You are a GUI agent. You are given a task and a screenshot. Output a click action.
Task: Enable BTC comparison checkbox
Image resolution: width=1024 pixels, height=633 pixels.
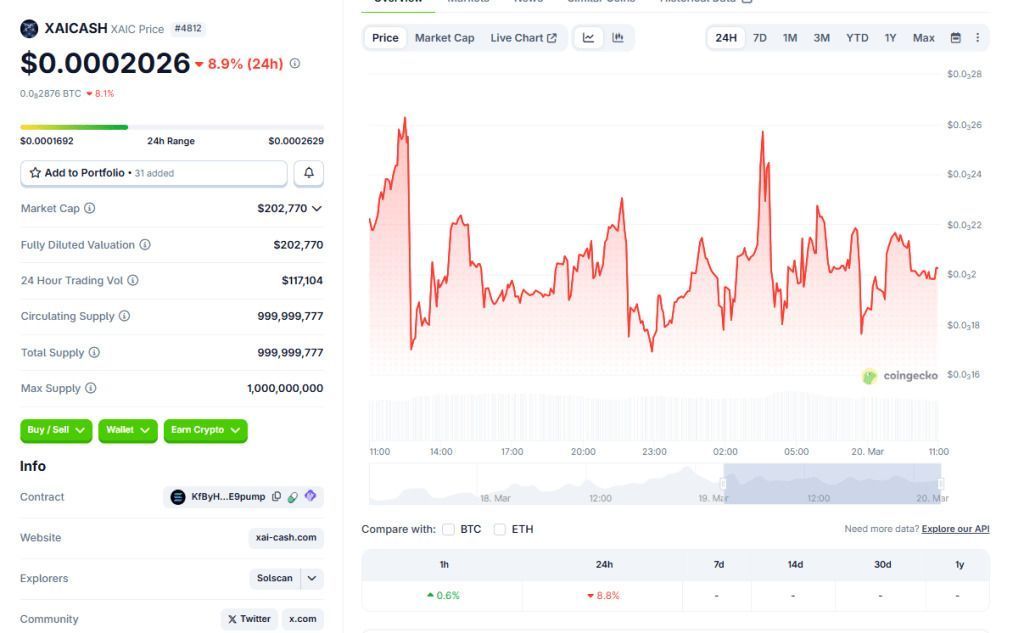(449, 529)
